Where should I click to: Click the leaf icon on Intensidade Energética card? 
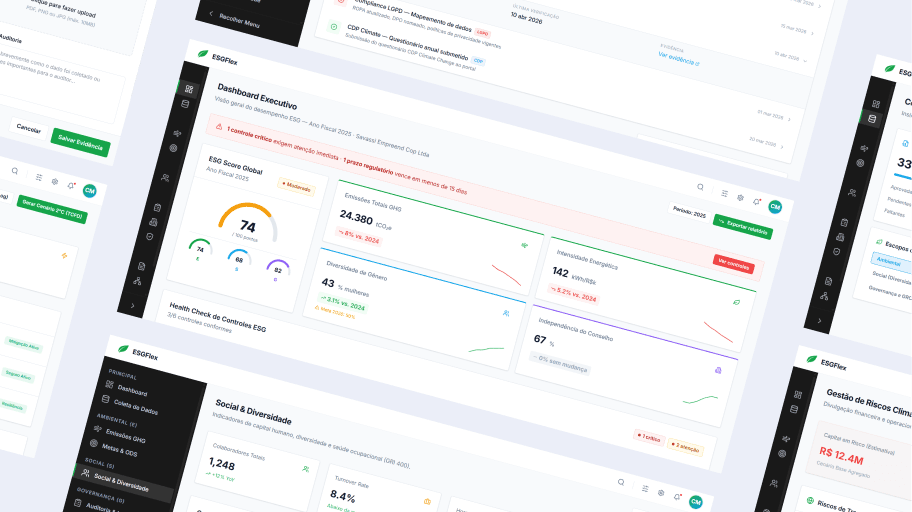(736, 301)
